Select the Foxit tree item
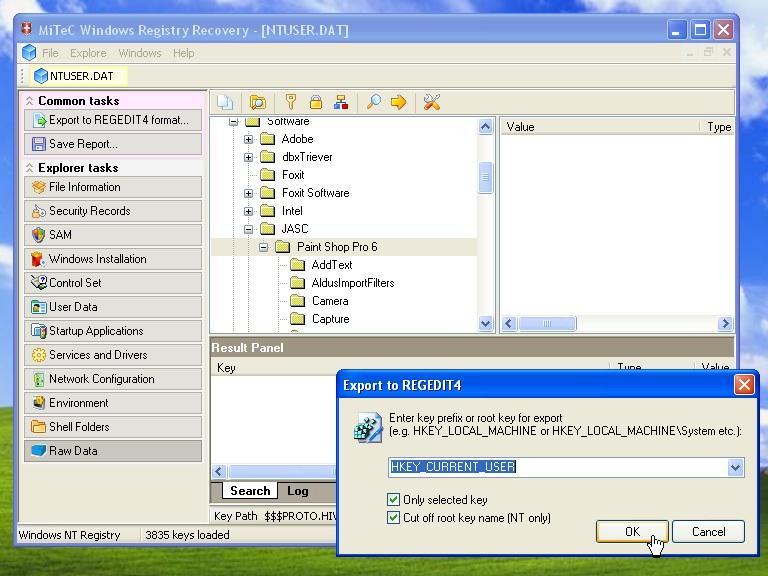 tap(293, 175)
